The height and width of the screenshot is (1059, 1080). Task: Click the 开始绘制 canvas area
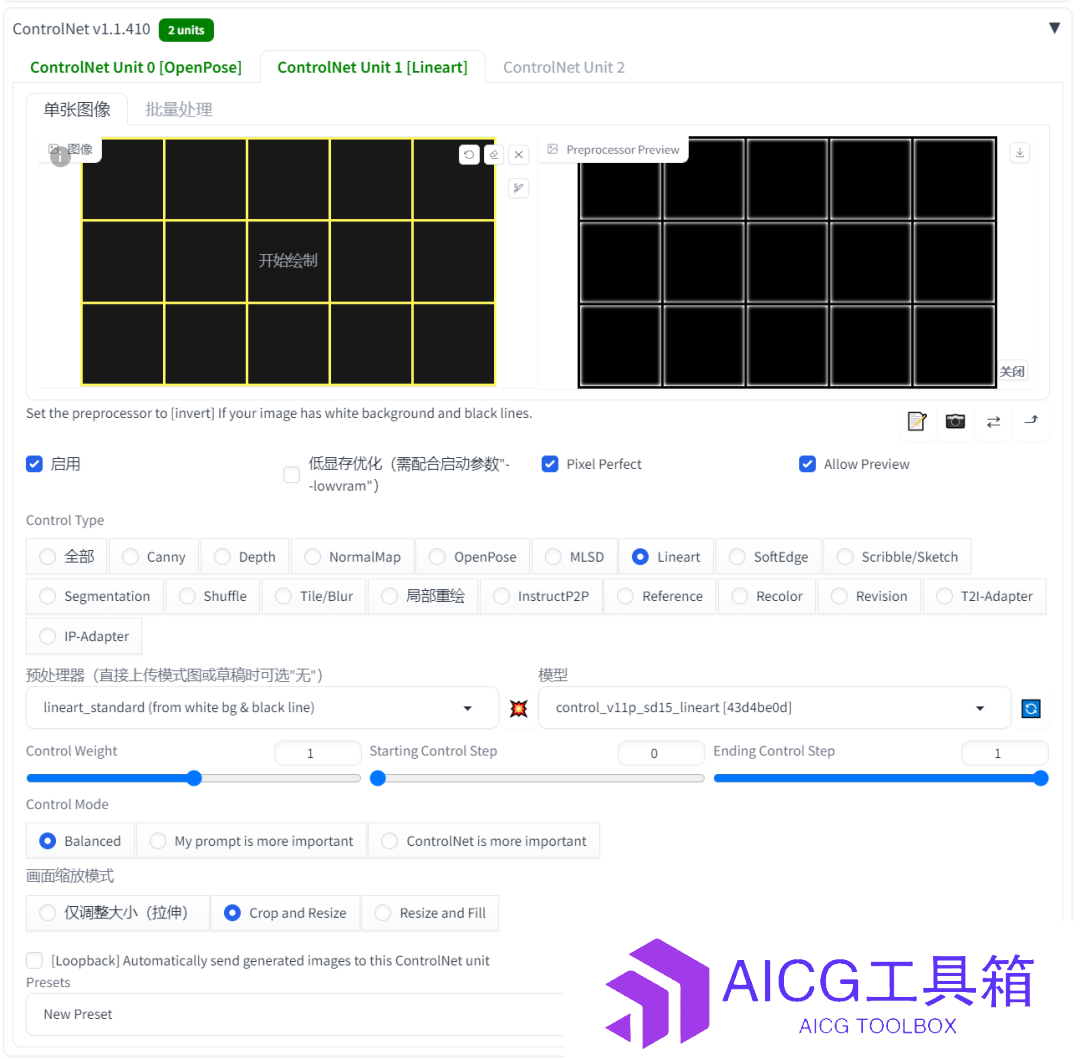288,260
